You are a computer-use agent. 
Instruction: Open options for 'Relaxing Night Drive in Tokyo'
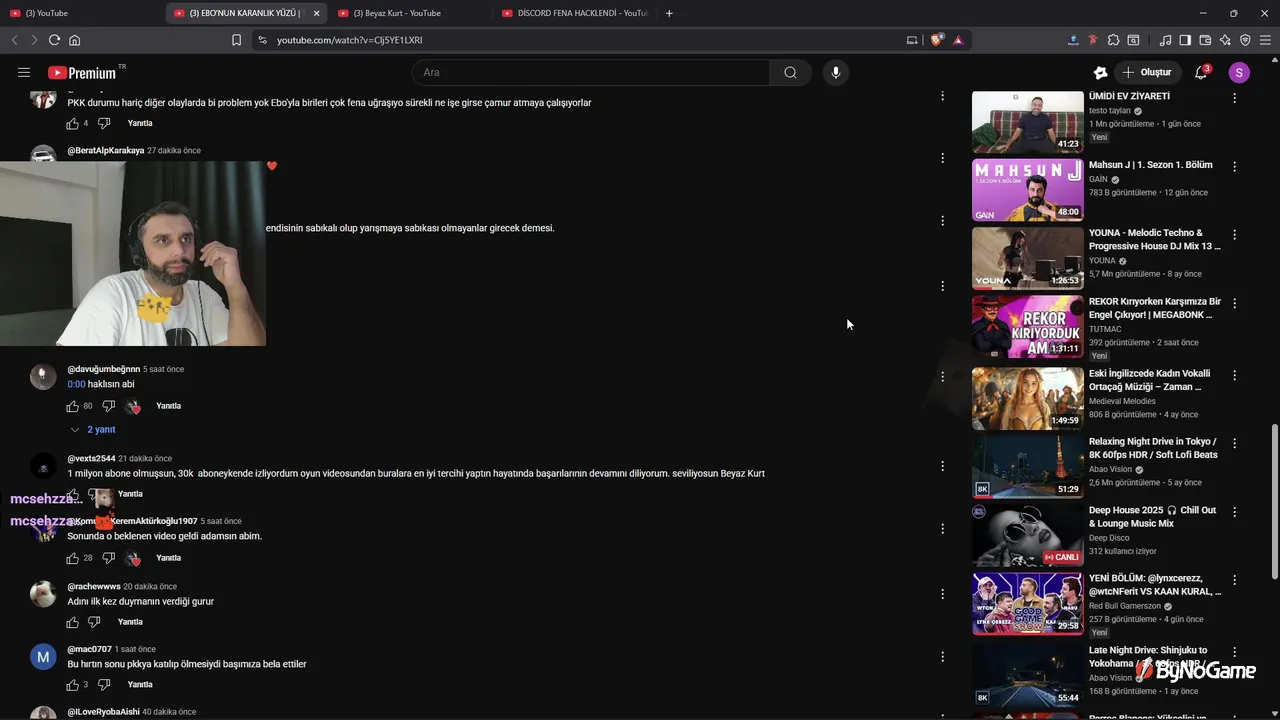(x=1234, y=443)
